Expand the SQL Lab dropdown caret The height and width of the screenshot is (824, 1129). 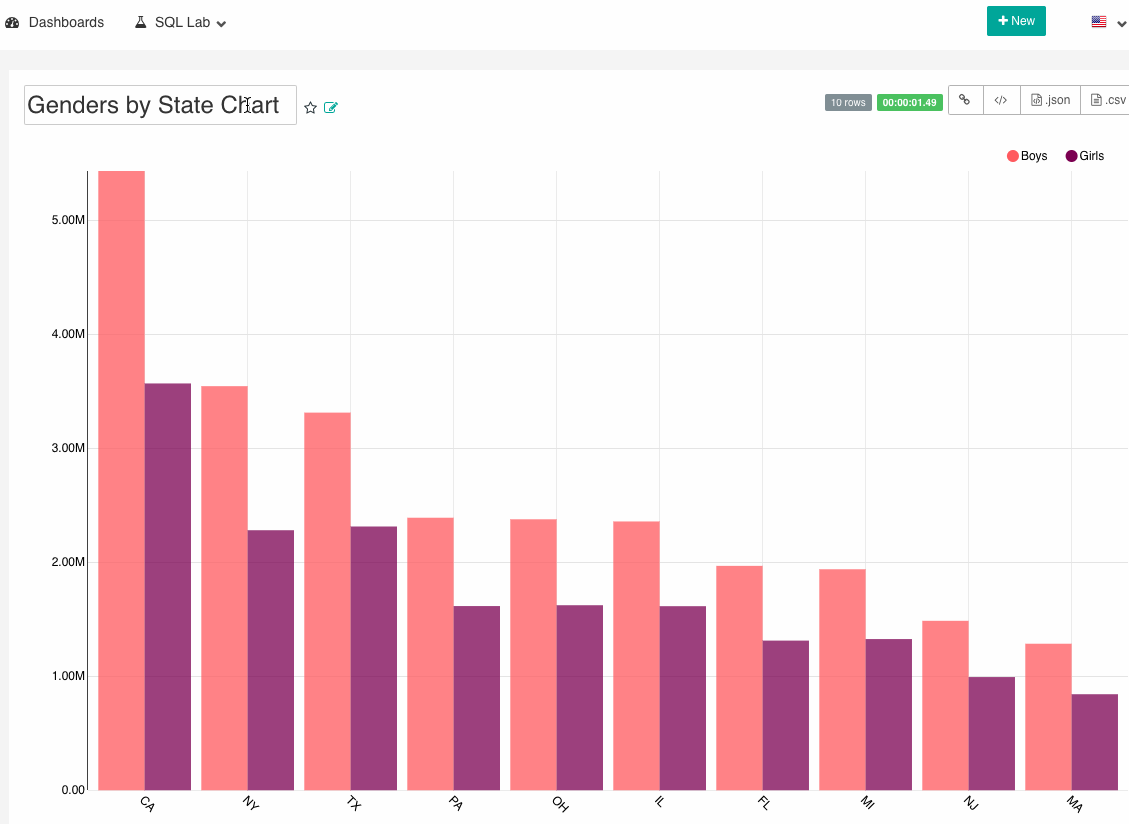tap(221, 24)
